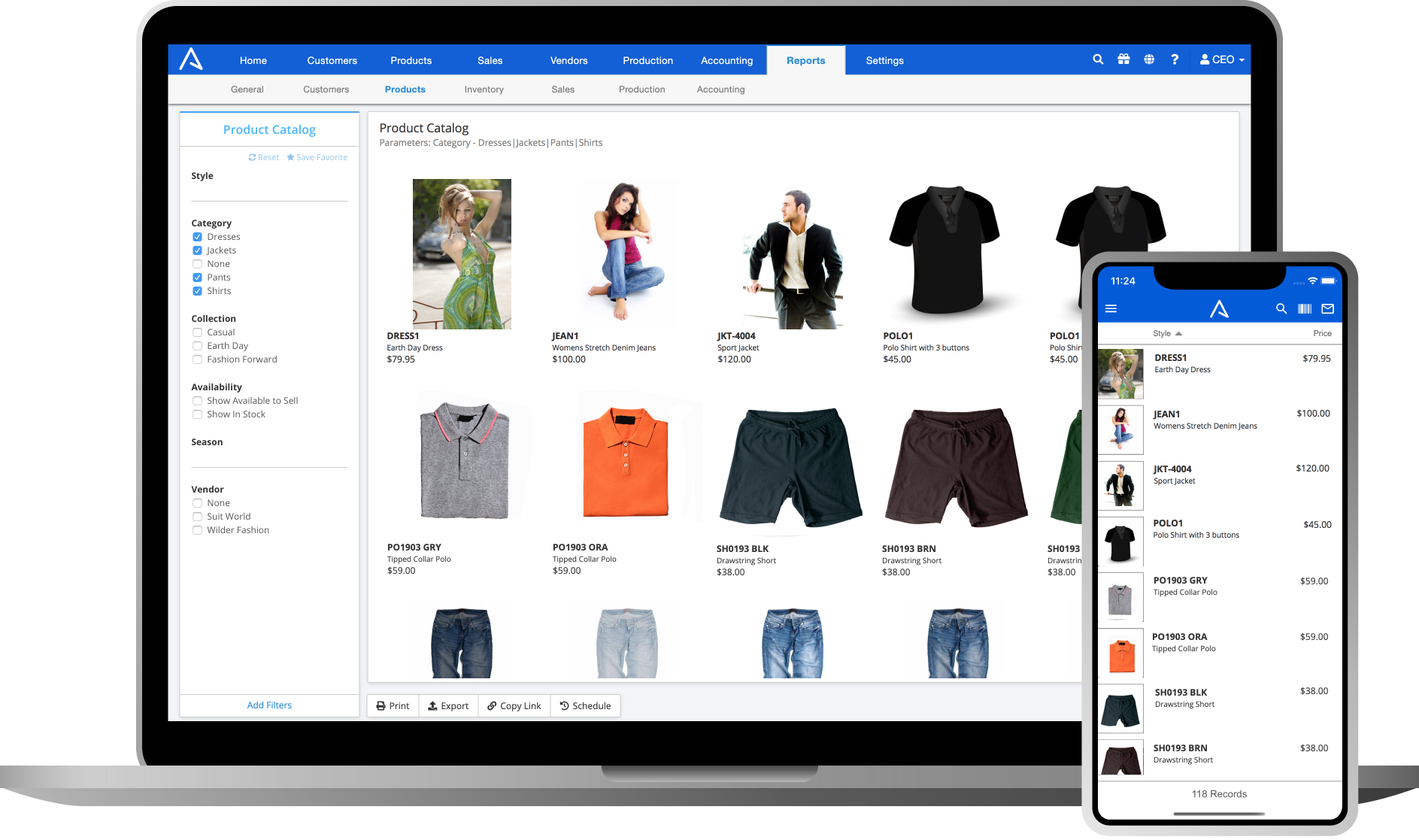Screen dimensions: 1419x840
Task: Toggle Style column sort arrow on phone
Action: 1178,334
